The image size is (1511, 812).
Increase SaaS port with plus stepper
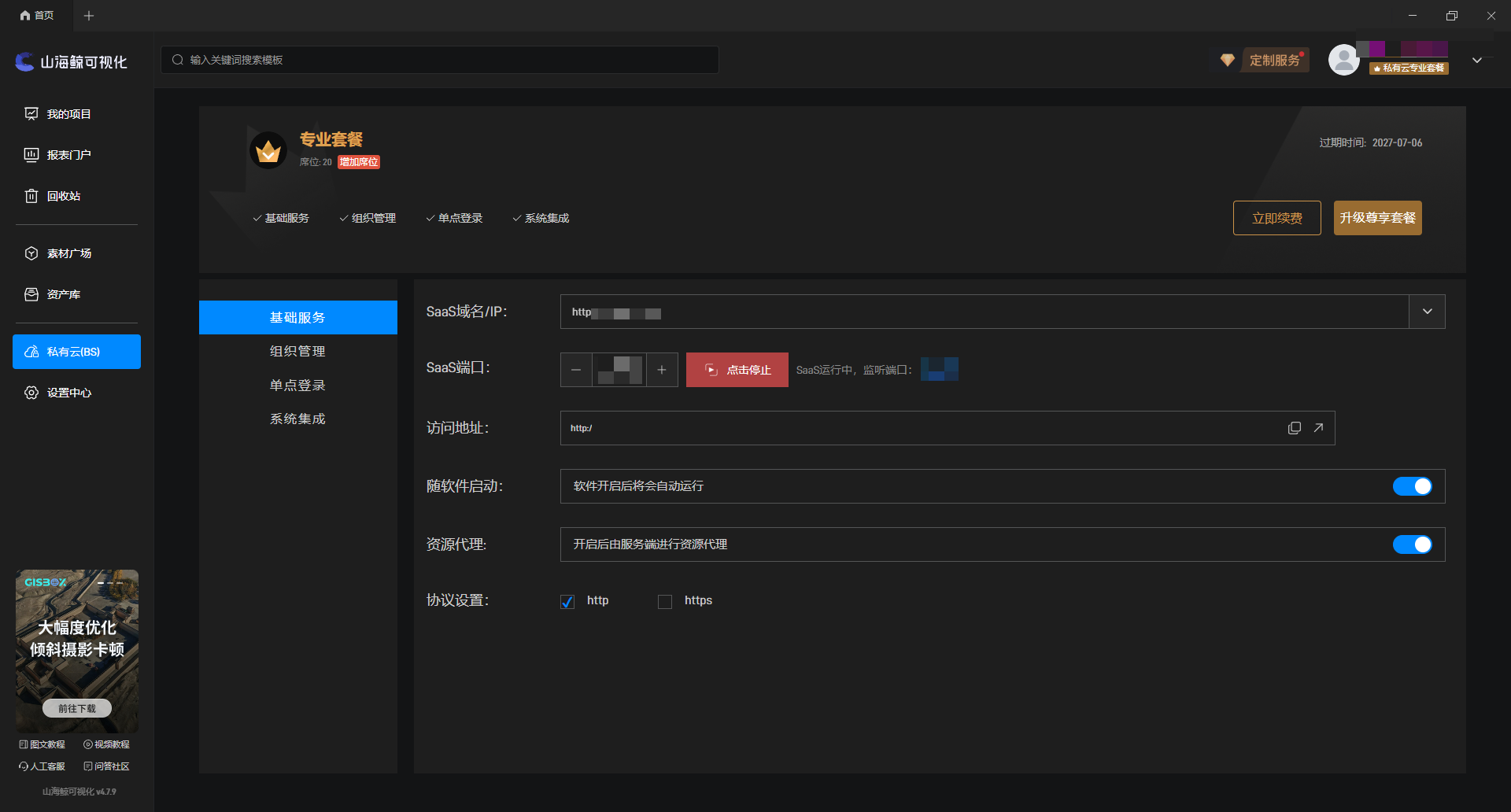coord(662,370)
